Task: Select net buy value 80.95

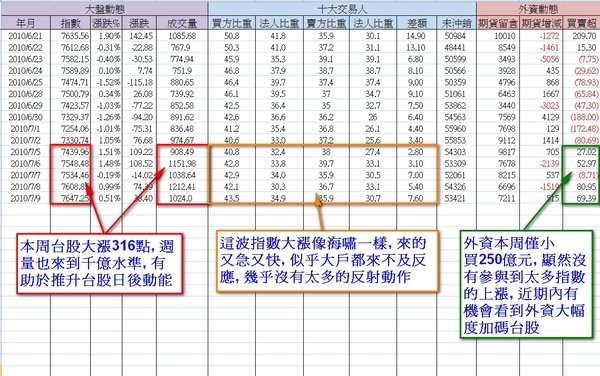Action: [x=586, y=187]
